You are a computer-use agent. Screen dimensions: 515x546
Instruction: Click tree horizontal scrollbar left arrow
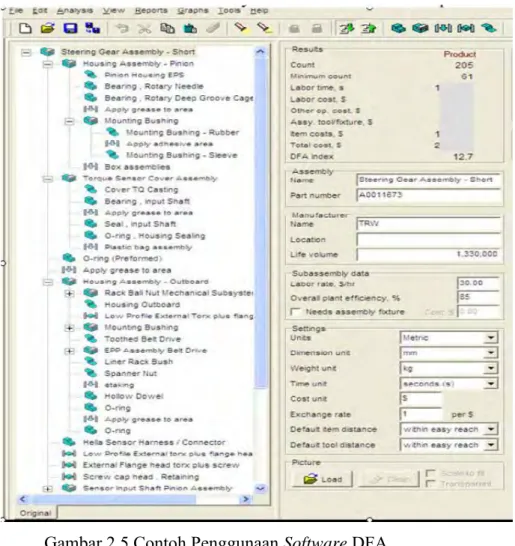click(x=23, y=499)
